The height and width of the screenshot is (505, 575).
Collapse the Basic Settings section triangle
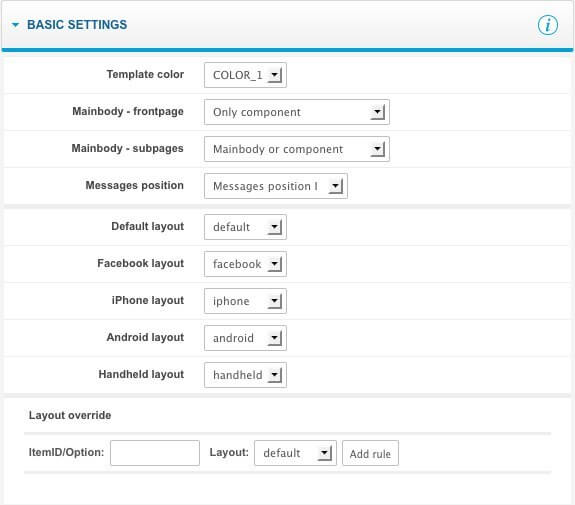pos(15,25)
